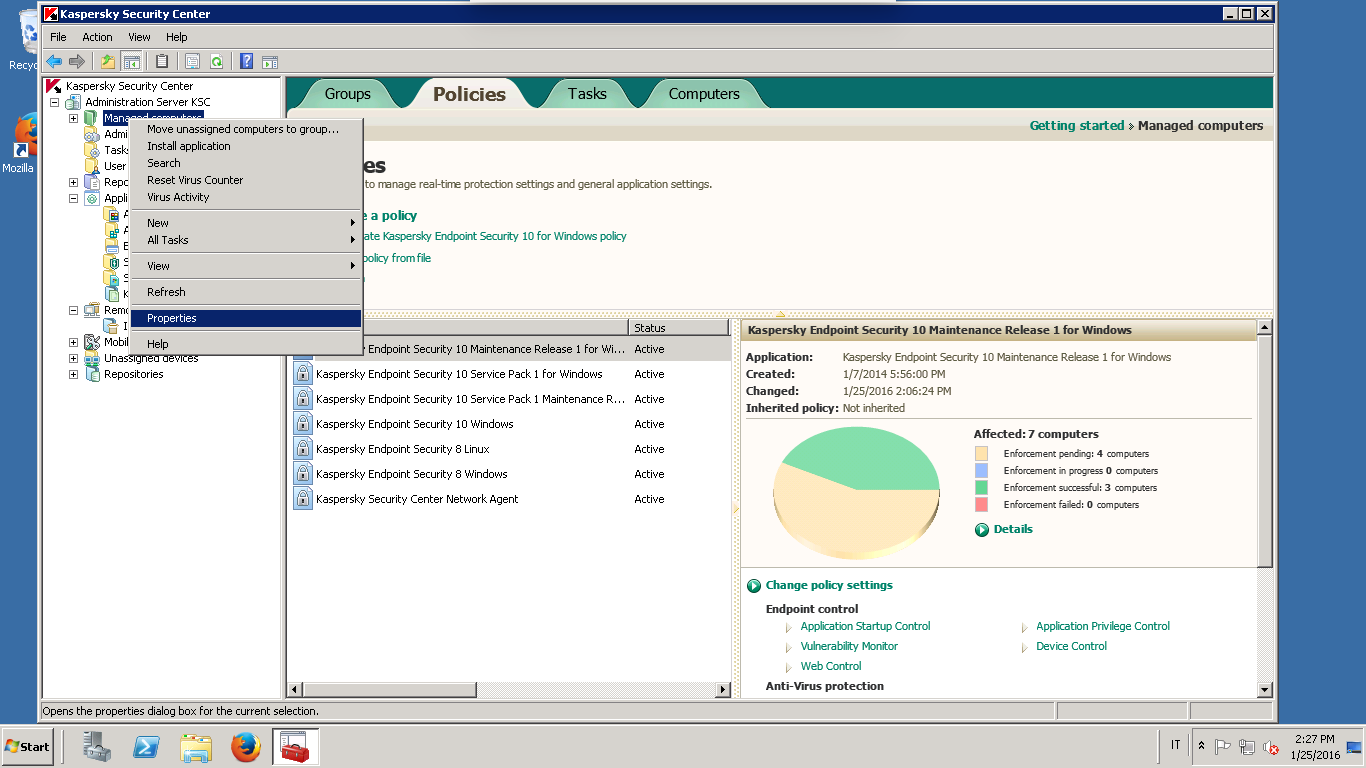Viewport: 1366px width, 768px height.
Task: Open Server Manager from the taskbar
Action: 97,746
